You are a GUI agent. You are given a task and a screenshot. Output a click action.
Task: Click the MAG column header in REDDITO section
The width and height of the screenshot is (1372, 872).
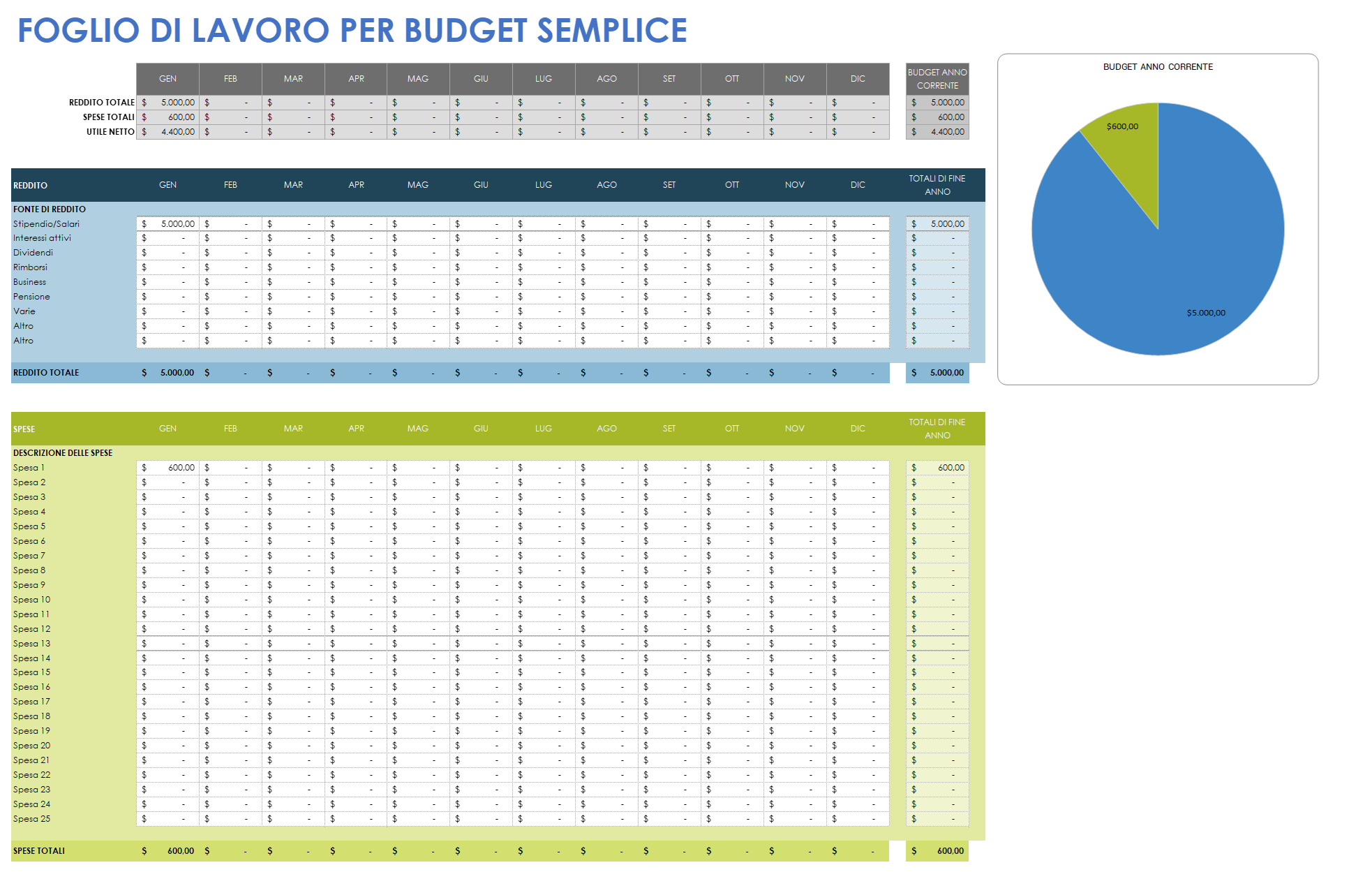tap(418, 185)
